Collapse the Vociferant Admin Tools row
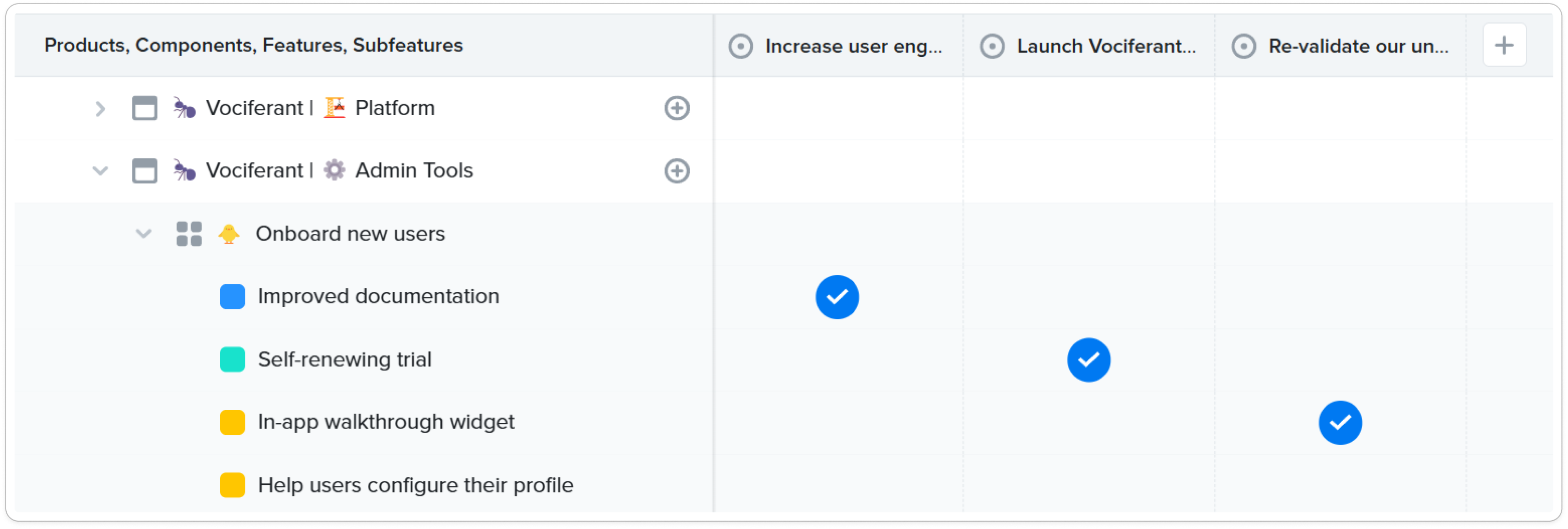1568x529 pixels. (101, 171)
